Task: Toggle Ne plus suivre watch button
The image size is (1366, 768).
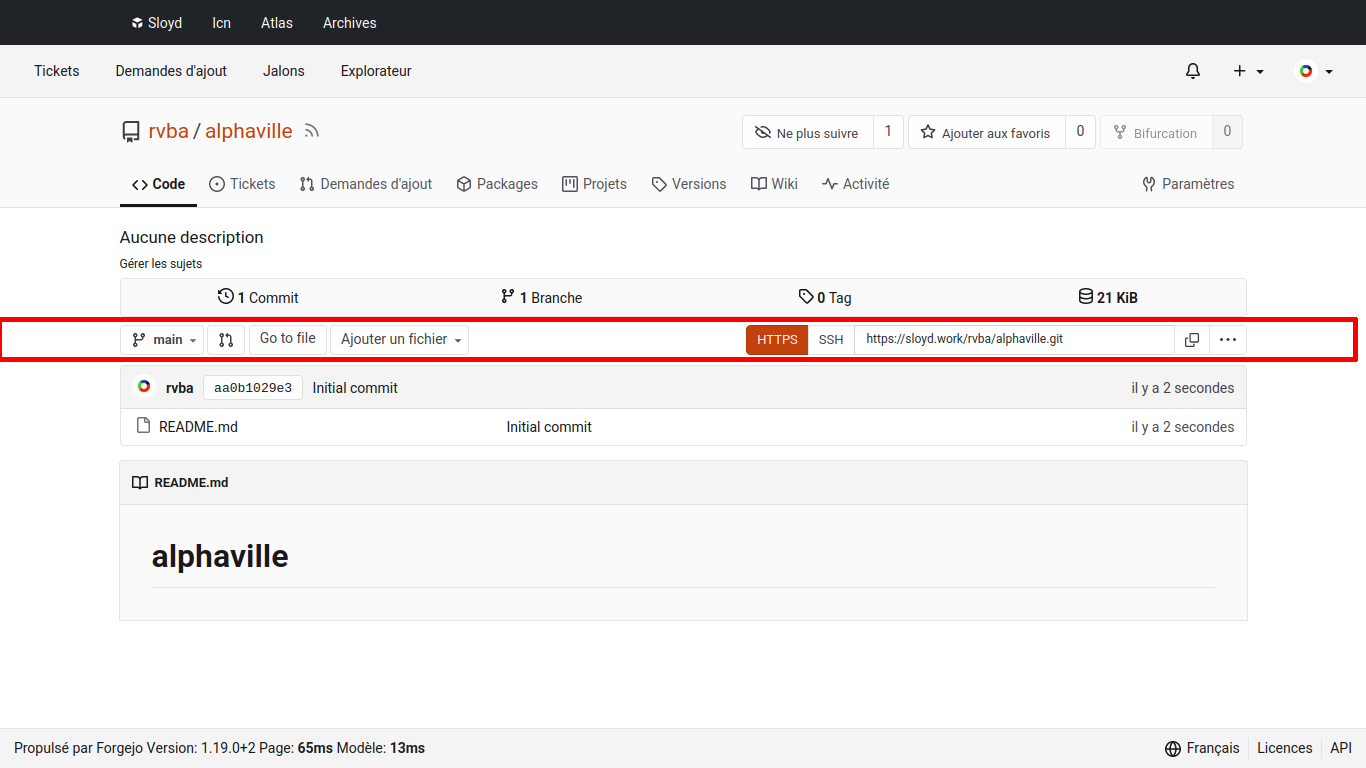Action: (807, 133)
